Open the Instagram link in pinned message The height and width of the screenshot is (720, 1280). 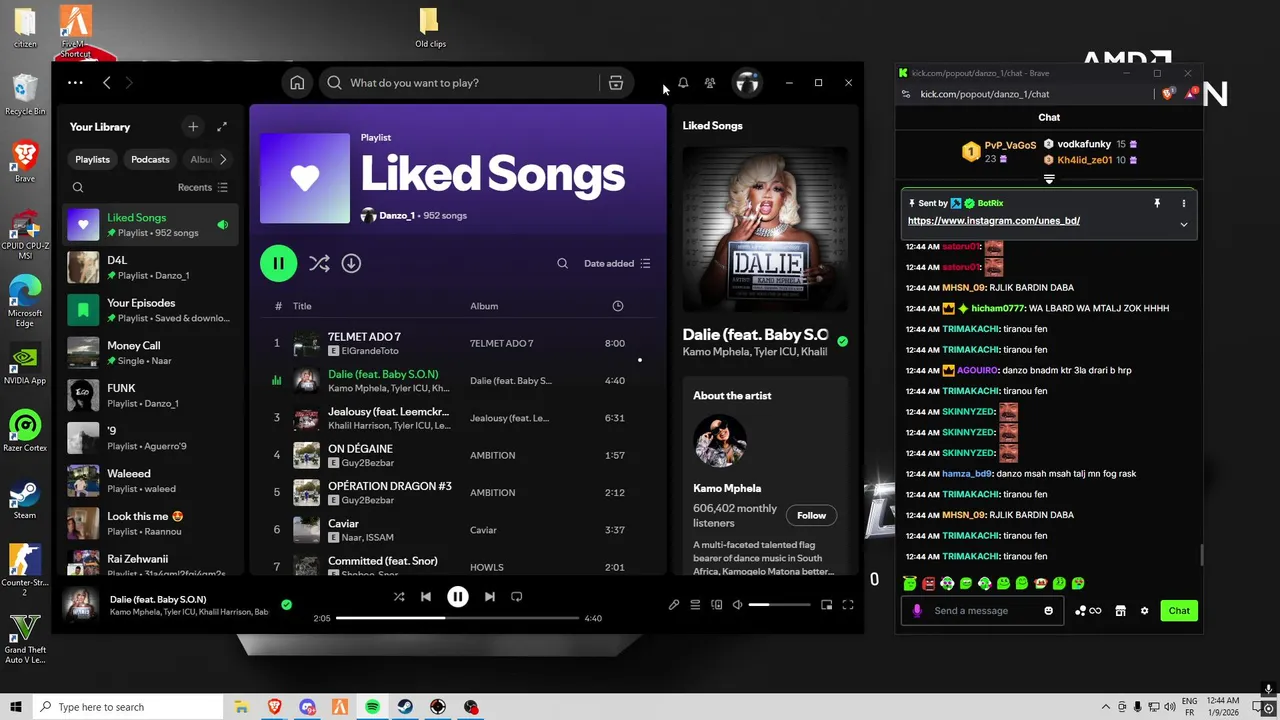pos(994,220)
